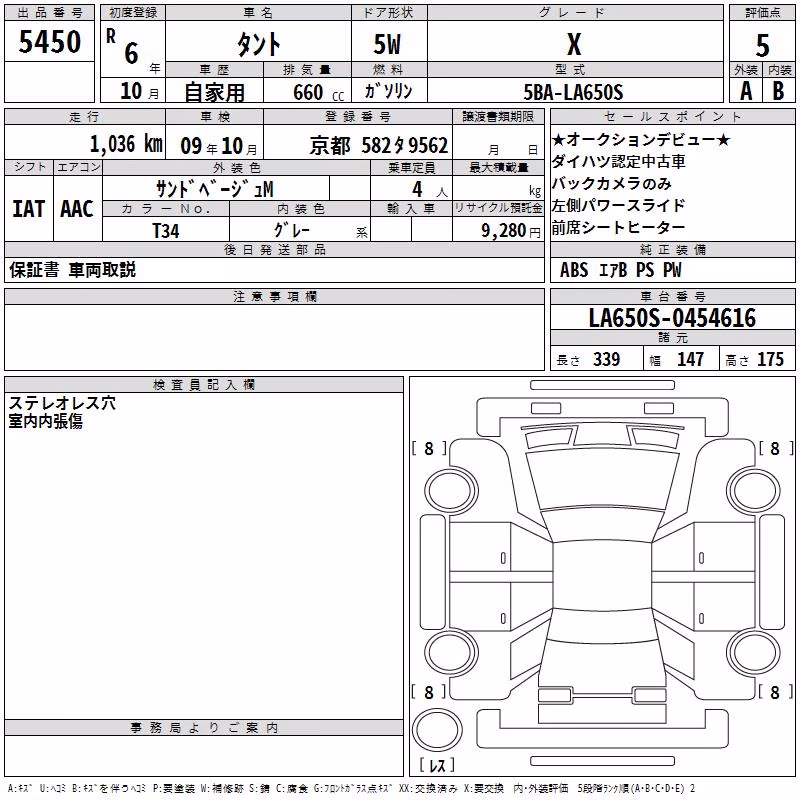Click color number T34
The width and height of the screenshot is (800, 800).
166,231
